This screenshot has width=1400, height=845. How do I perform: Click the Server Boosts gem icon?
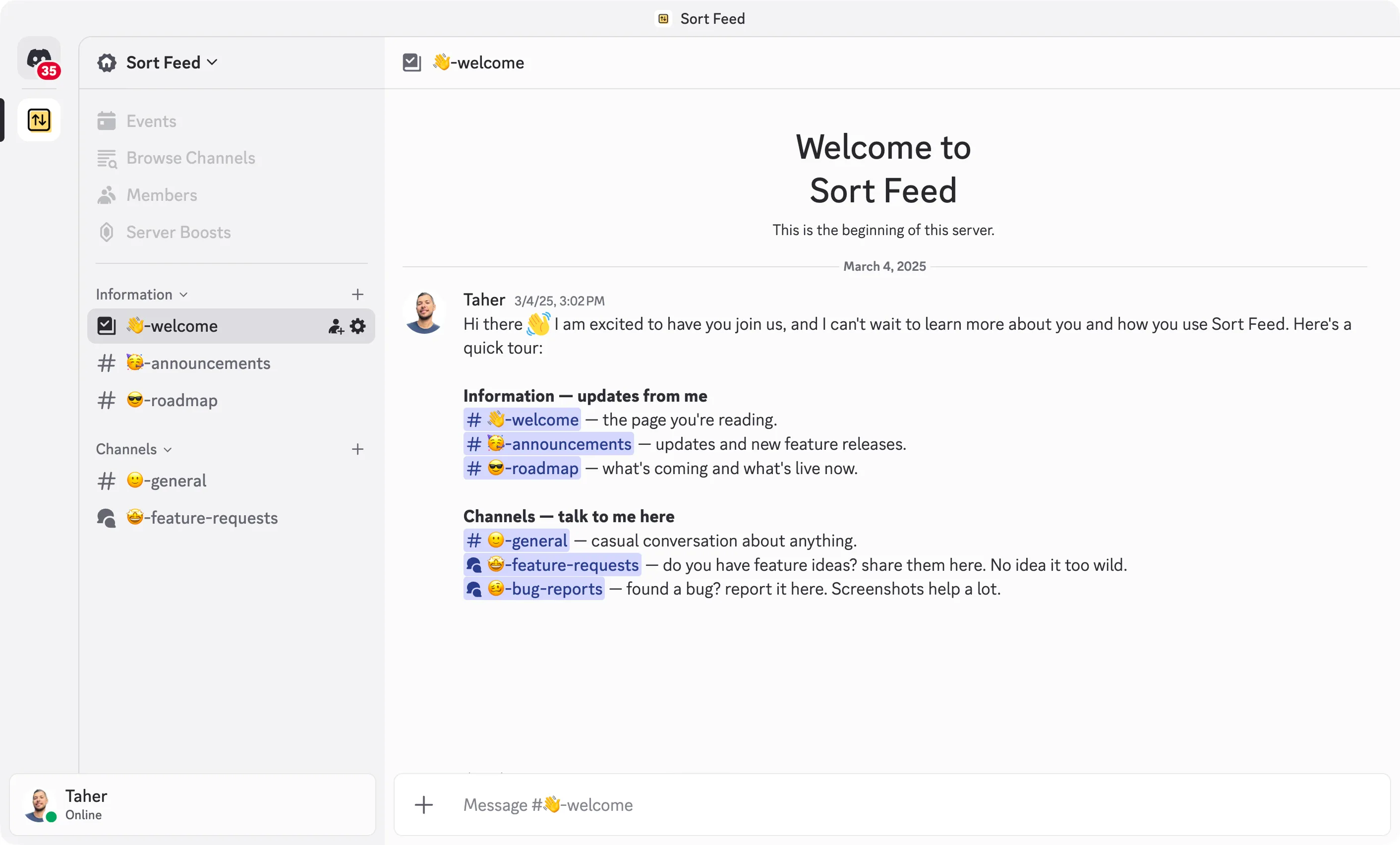point(106,233)
